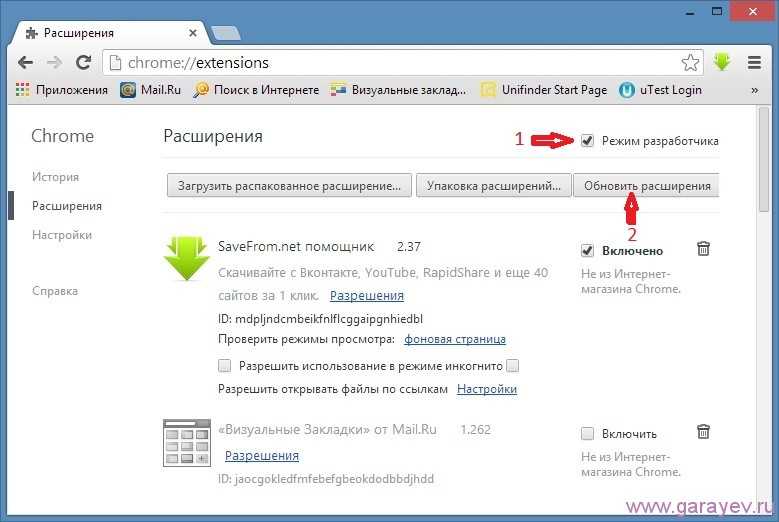Open the Настройки link of SaveFrom.net
This screenshot has height=522, width=779.
pyautogui.click(x=487, y=389)
